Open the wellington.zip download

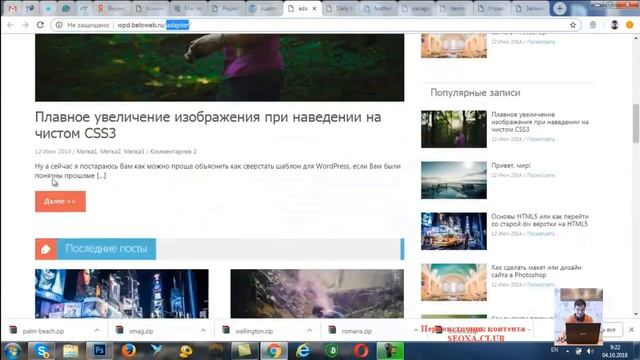[x=254, y=331]
